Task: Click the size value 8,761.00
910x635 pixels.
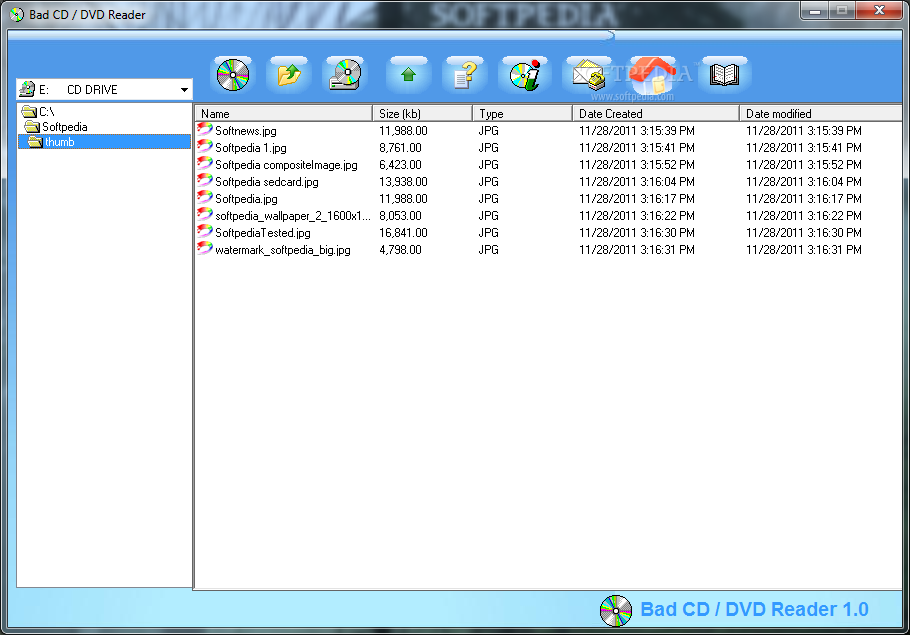Action: coord(400,148)
